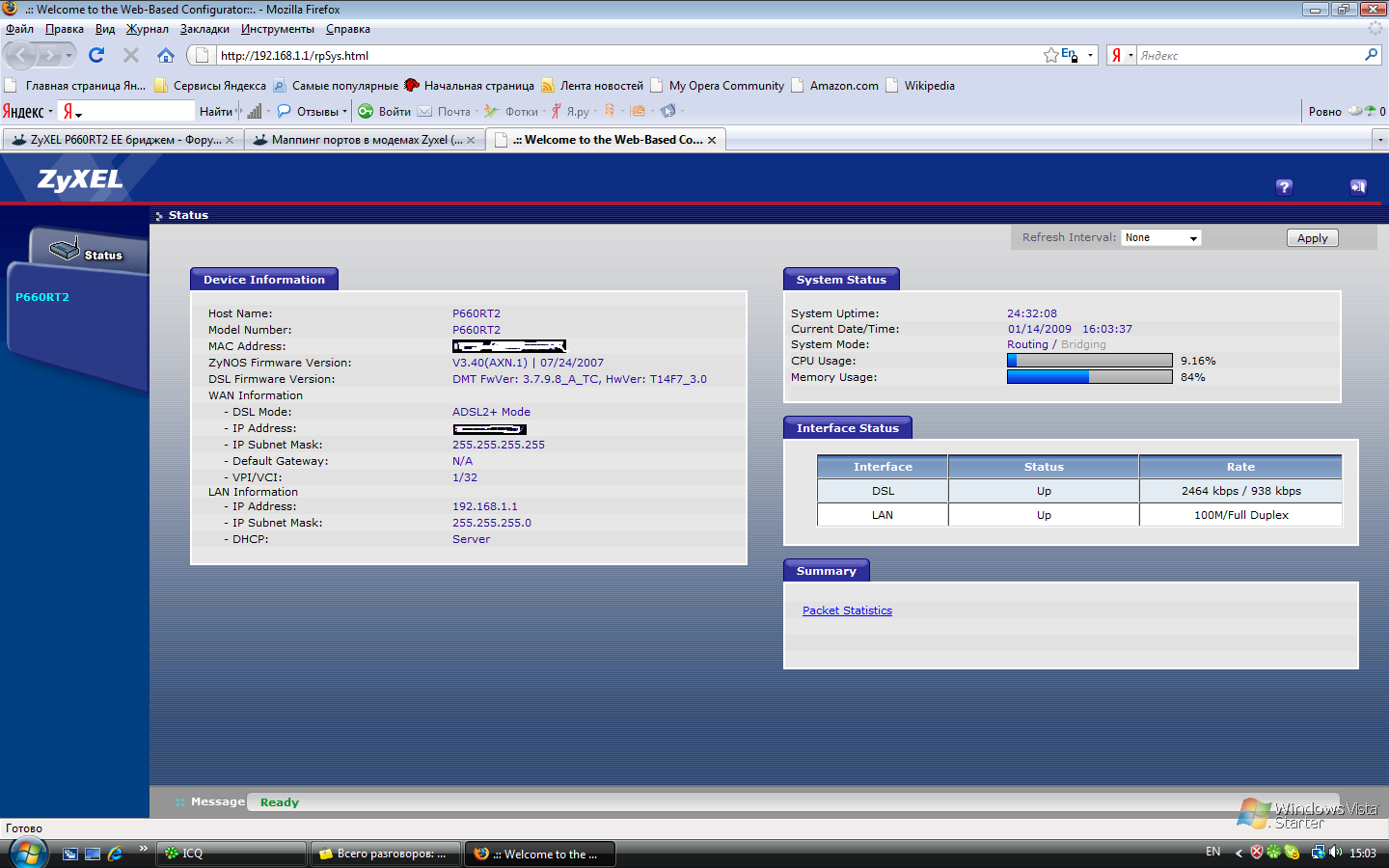
Task: Click the Apply button
Action: tap(1312, 238)
